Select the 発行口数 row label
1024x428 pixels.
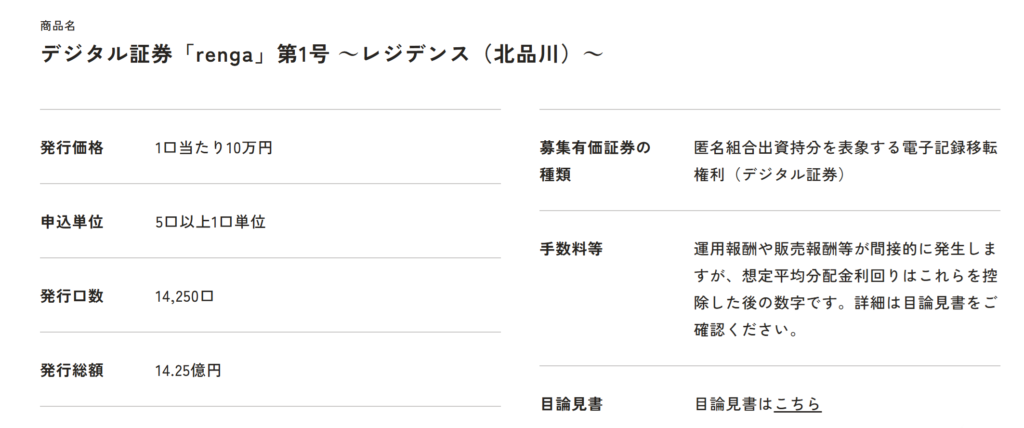pos(71,296)
